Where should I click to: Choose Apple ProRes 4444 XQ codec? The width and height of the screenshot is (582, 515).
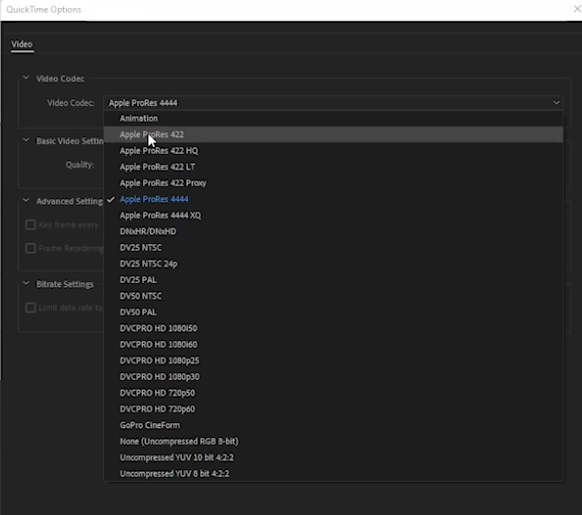coord(333,215)
